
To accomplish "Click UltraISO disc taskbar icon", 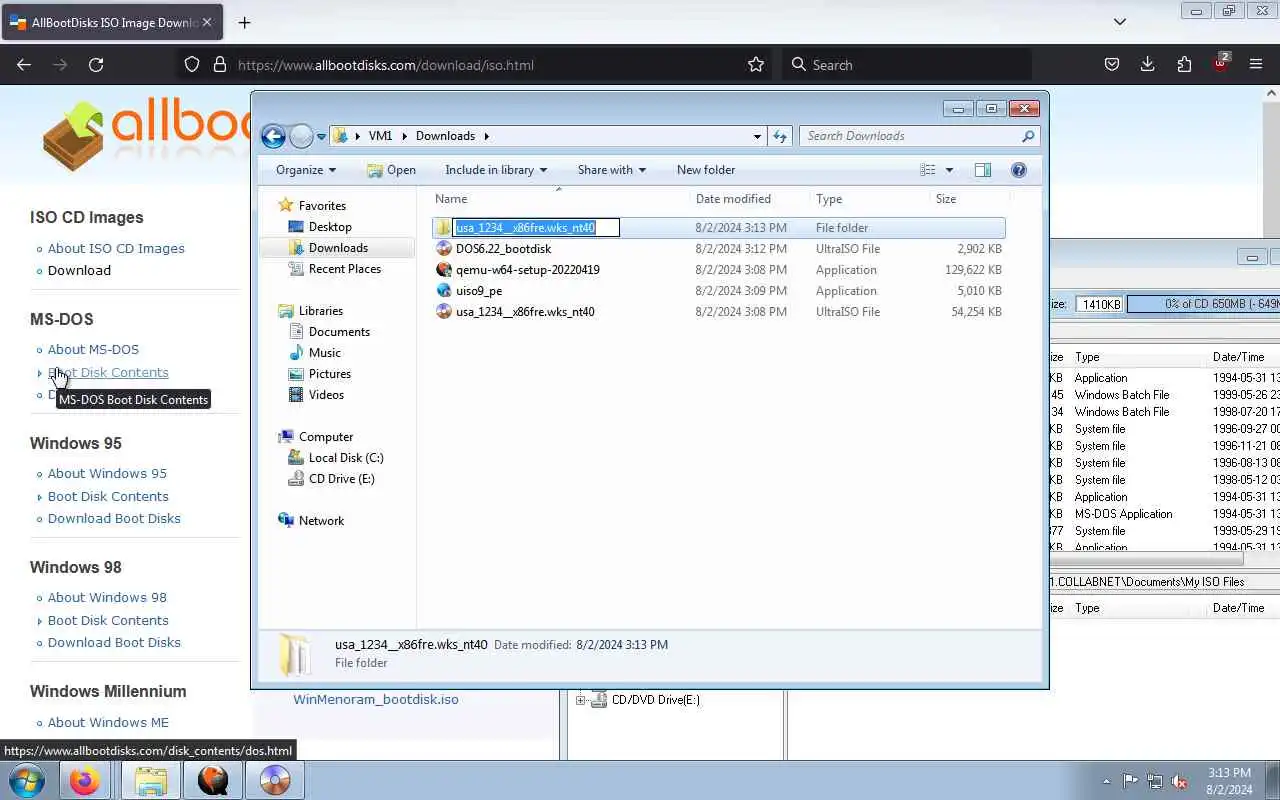I will pyautogui.click(x=275, y=780).
